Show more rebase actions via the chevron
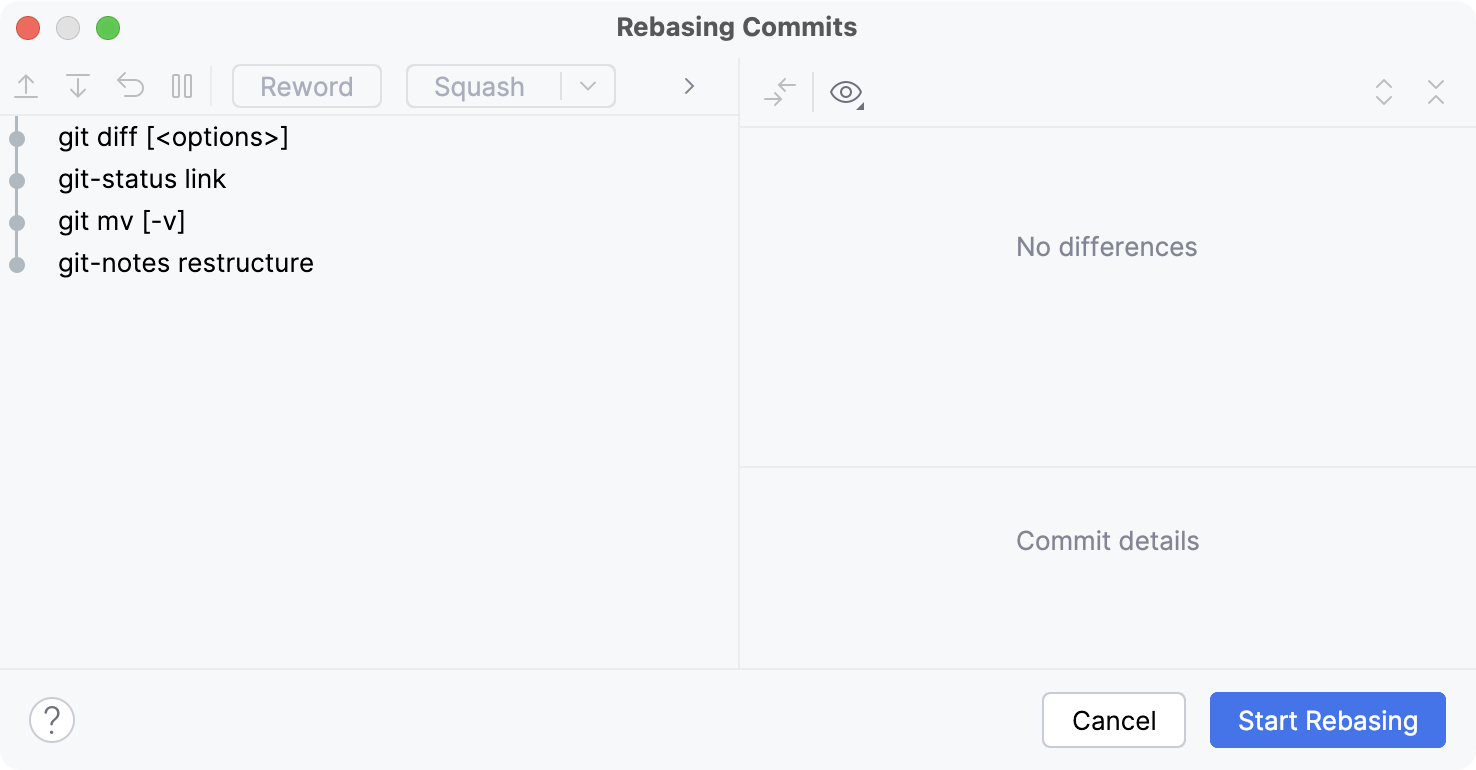Viewport: 1476px width, 770px height. (688, 86)
